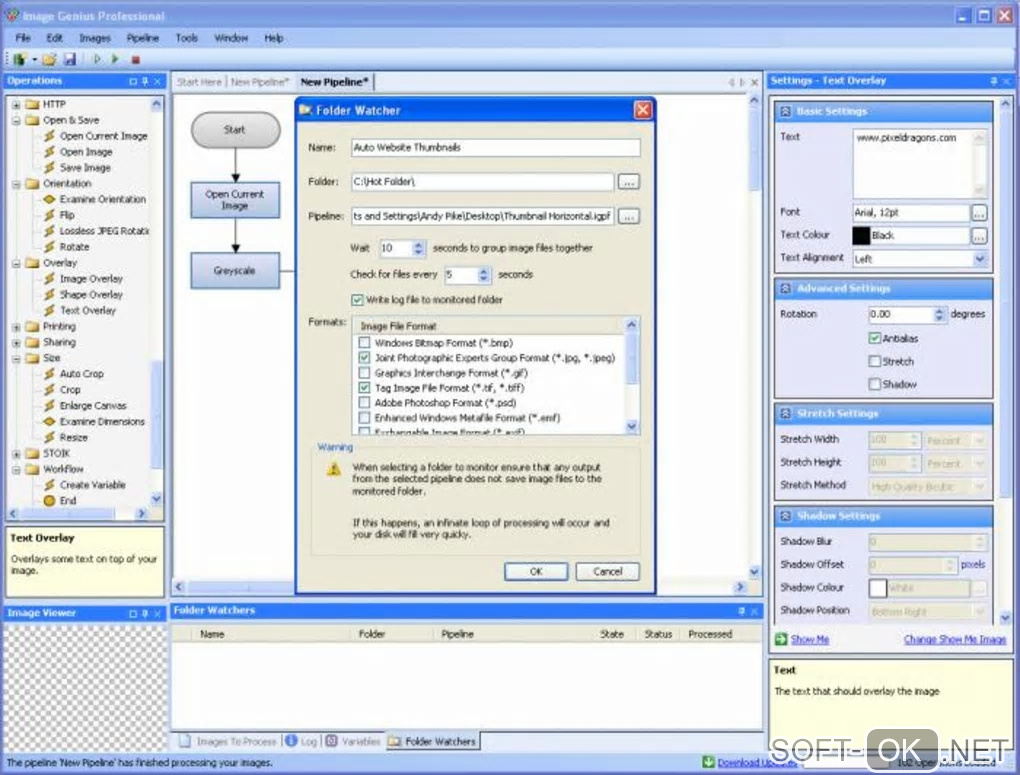The width and height of the screenshot is (1020, 775).
Task: Select the Image Overlay operation
Action: coord(91,279)
